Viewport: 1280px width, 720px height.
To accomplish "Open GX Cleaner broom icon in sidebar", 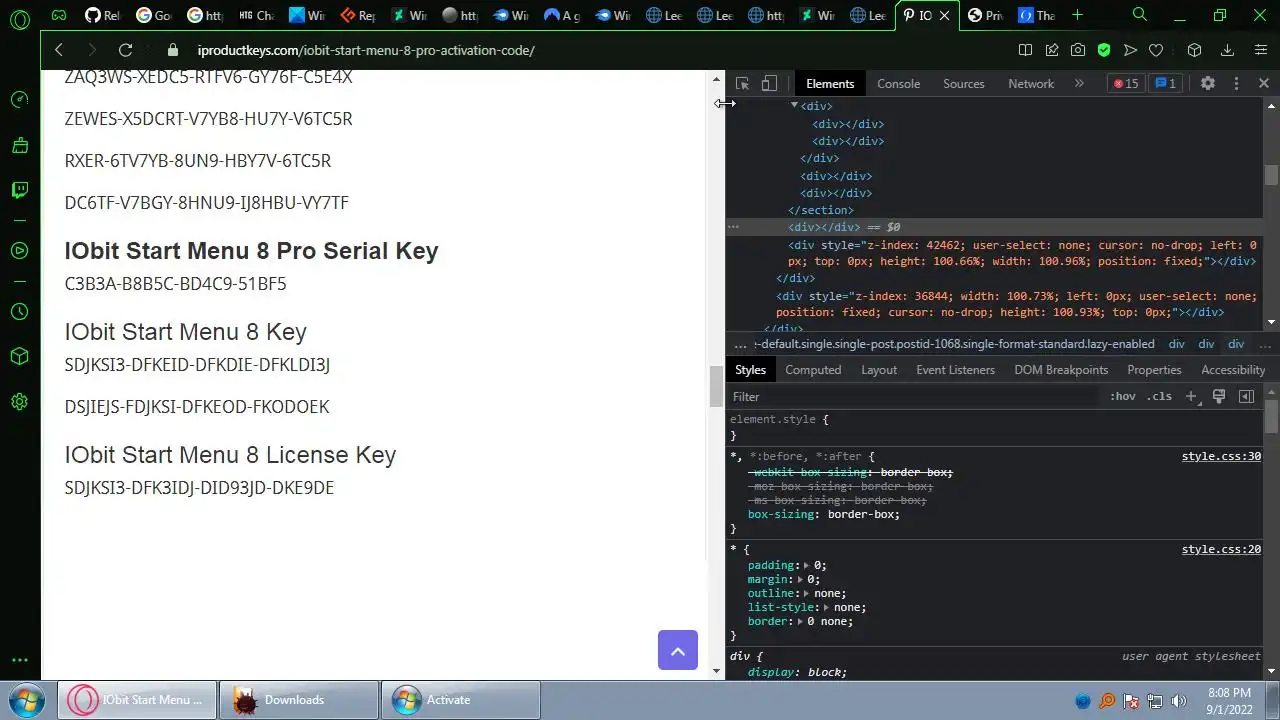I will (19, 145).
